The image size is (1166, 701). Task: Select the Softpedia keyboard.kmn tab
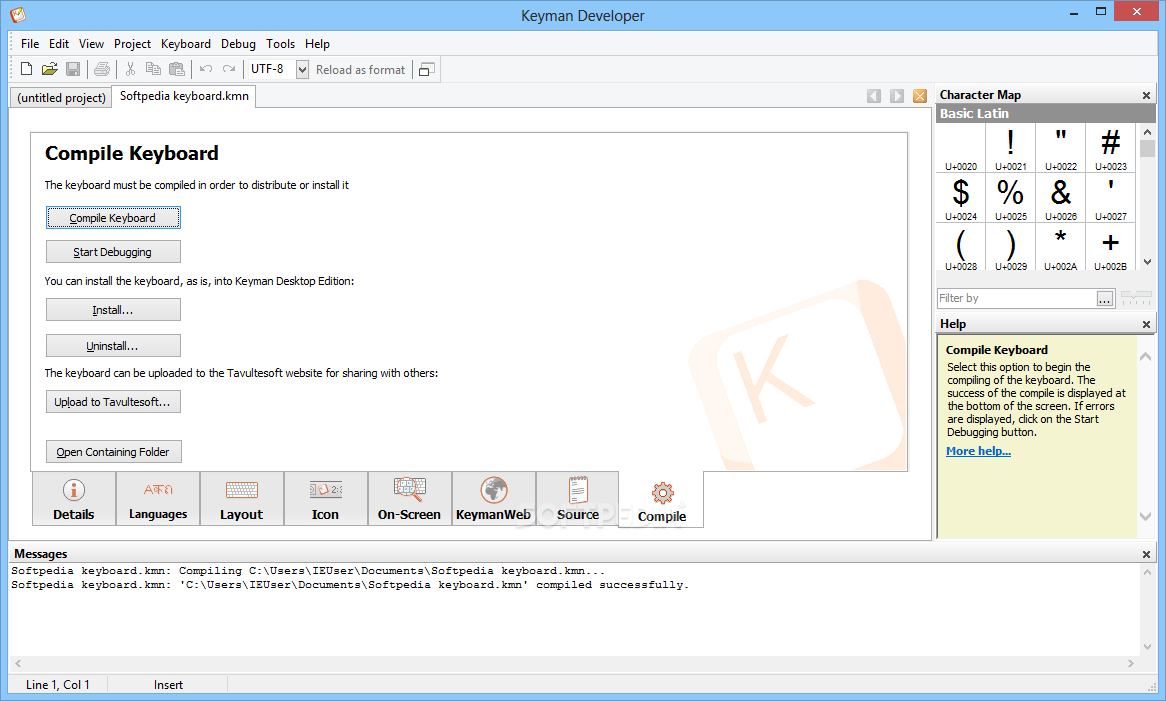[x=184, y=96]
